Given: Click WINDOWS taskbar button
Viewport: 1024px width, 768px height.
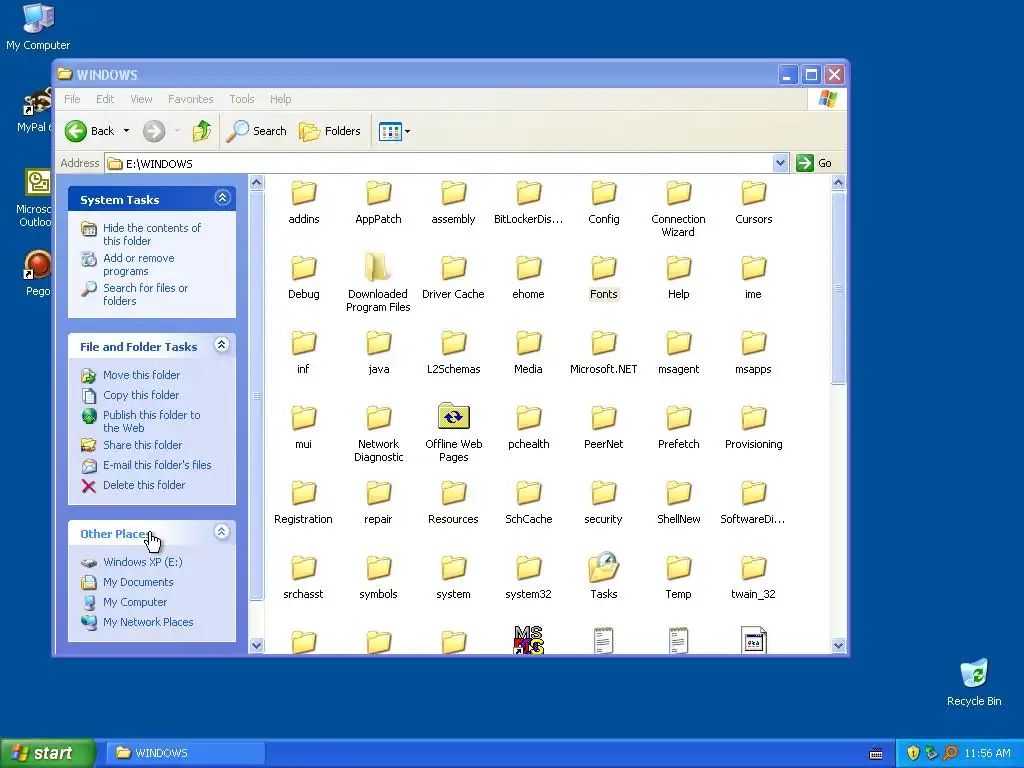Looking at the screenshot, I should coord(185,753).
